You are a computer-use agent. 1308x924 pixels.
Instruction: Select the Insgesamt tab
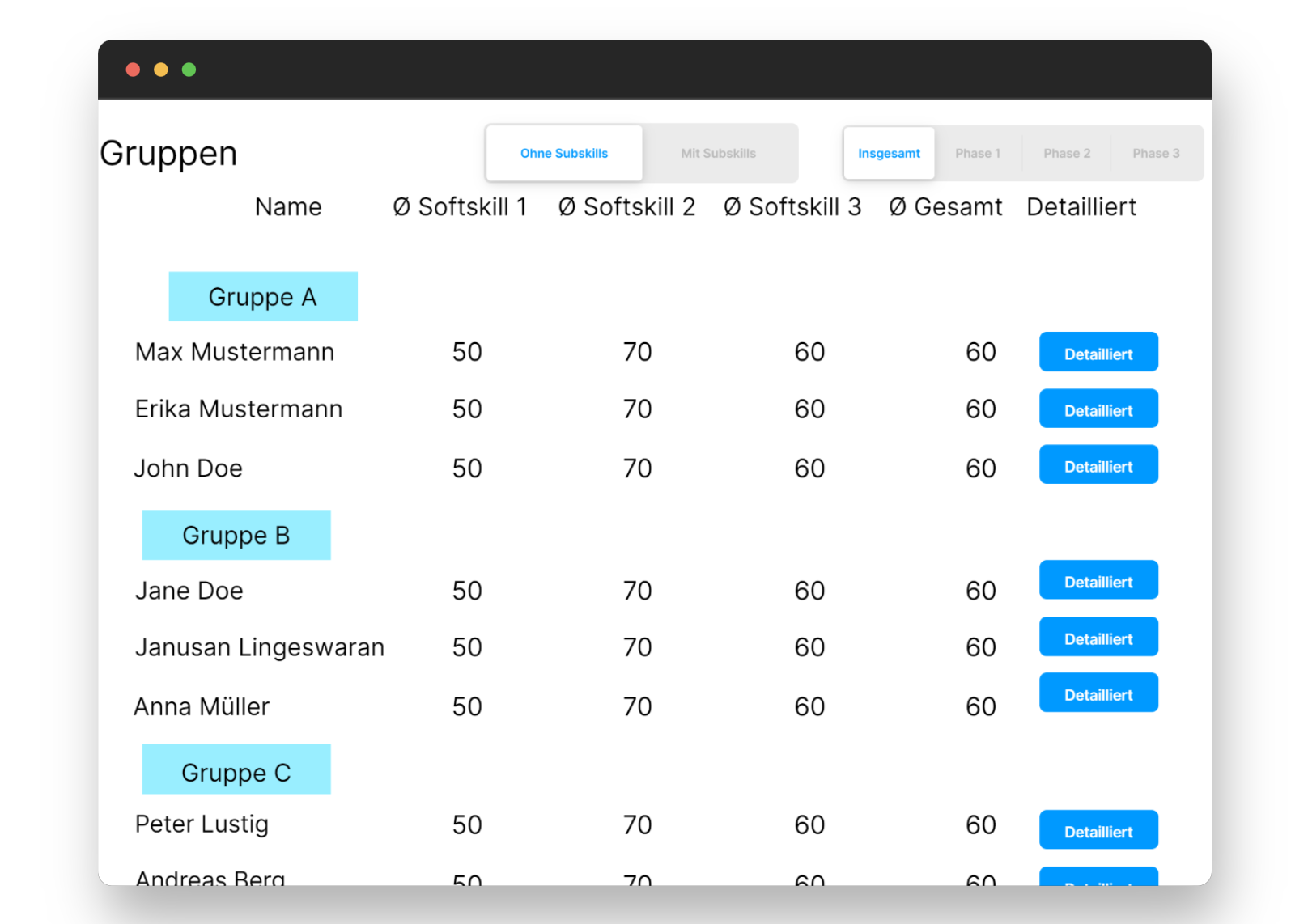pyautogui.click(x=889, y=153)
